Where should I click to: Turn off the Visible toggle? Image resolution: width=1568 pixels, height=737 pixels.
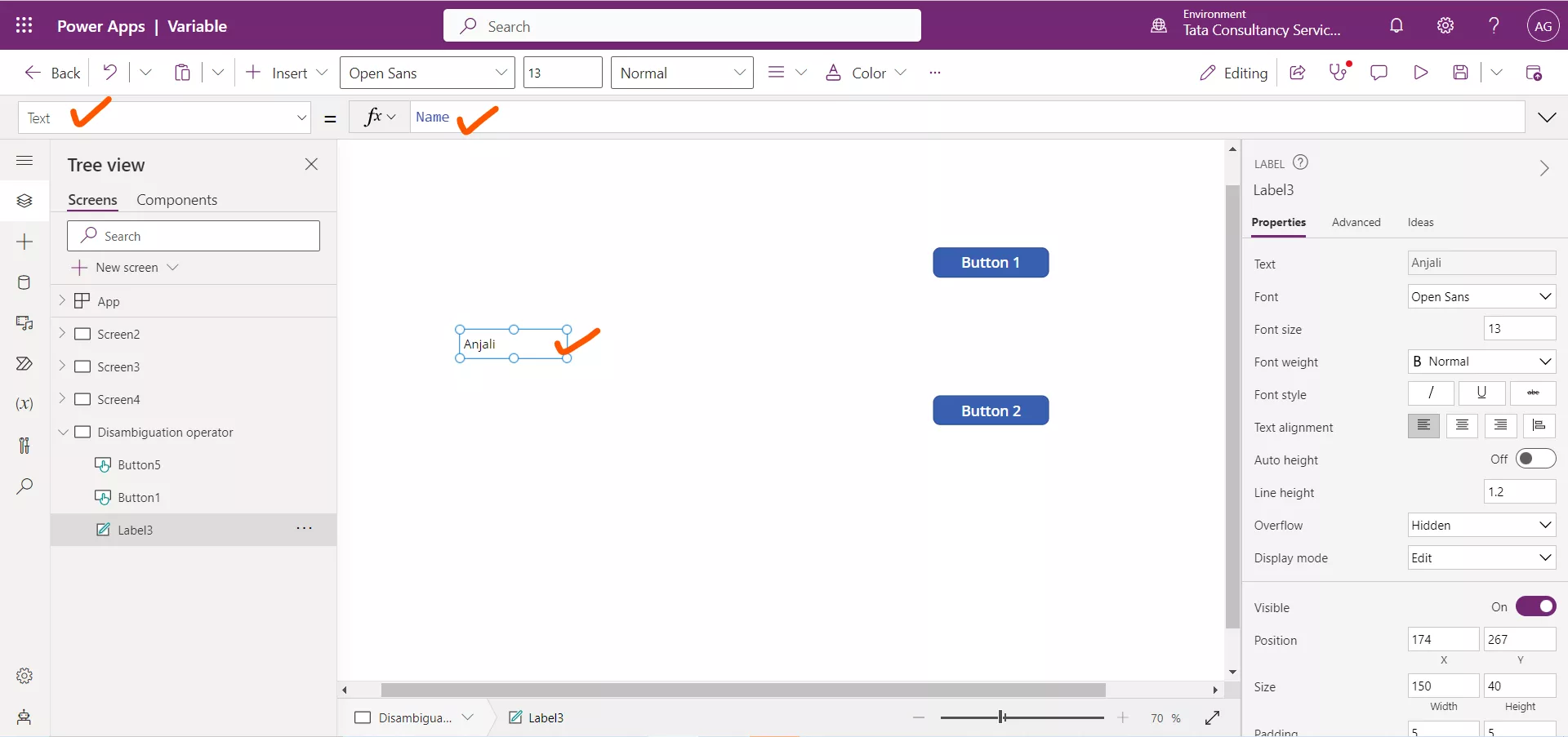pyautogui.click(x=1535, y=606)
